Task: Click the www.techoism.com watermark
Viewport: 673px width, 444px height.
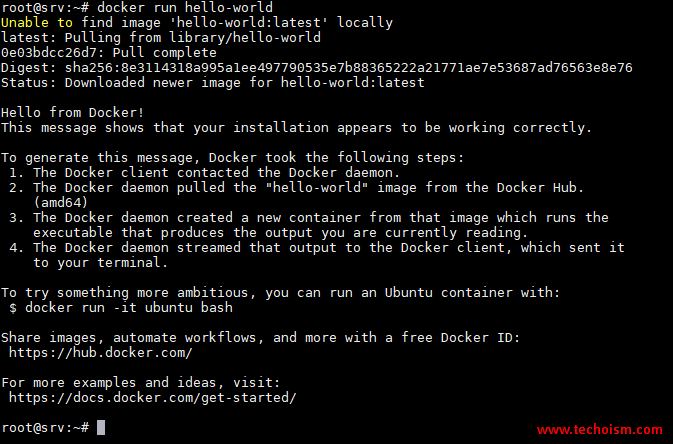Action: click(600, 429)
